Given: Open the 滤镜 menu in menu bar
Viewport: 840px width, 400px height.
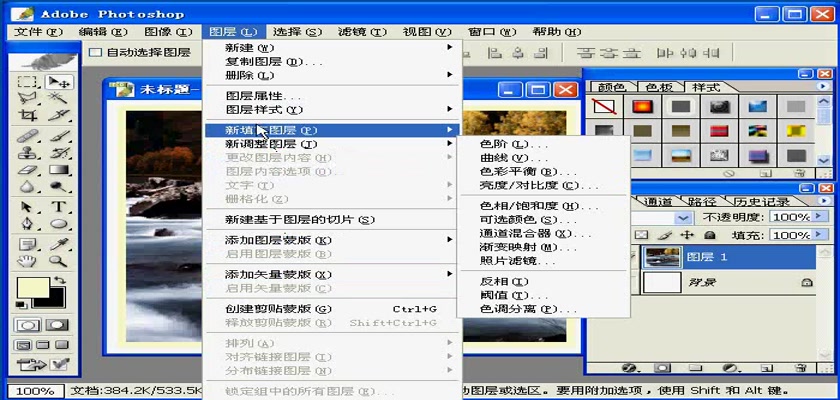Looking at the screenshot, I should tap(362, 32).
